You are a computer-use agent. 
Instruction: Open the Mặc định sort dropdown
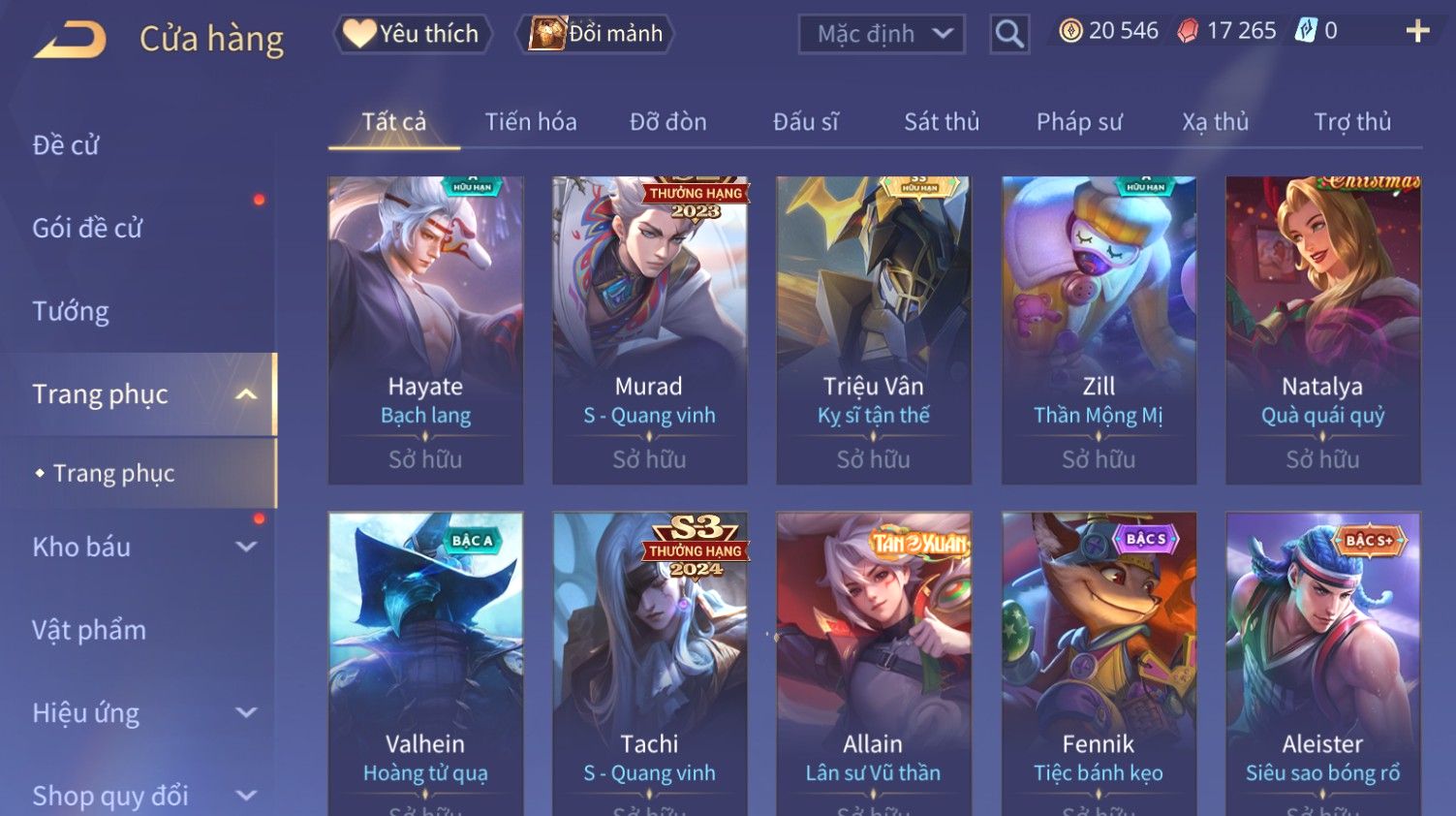[882, 34]
